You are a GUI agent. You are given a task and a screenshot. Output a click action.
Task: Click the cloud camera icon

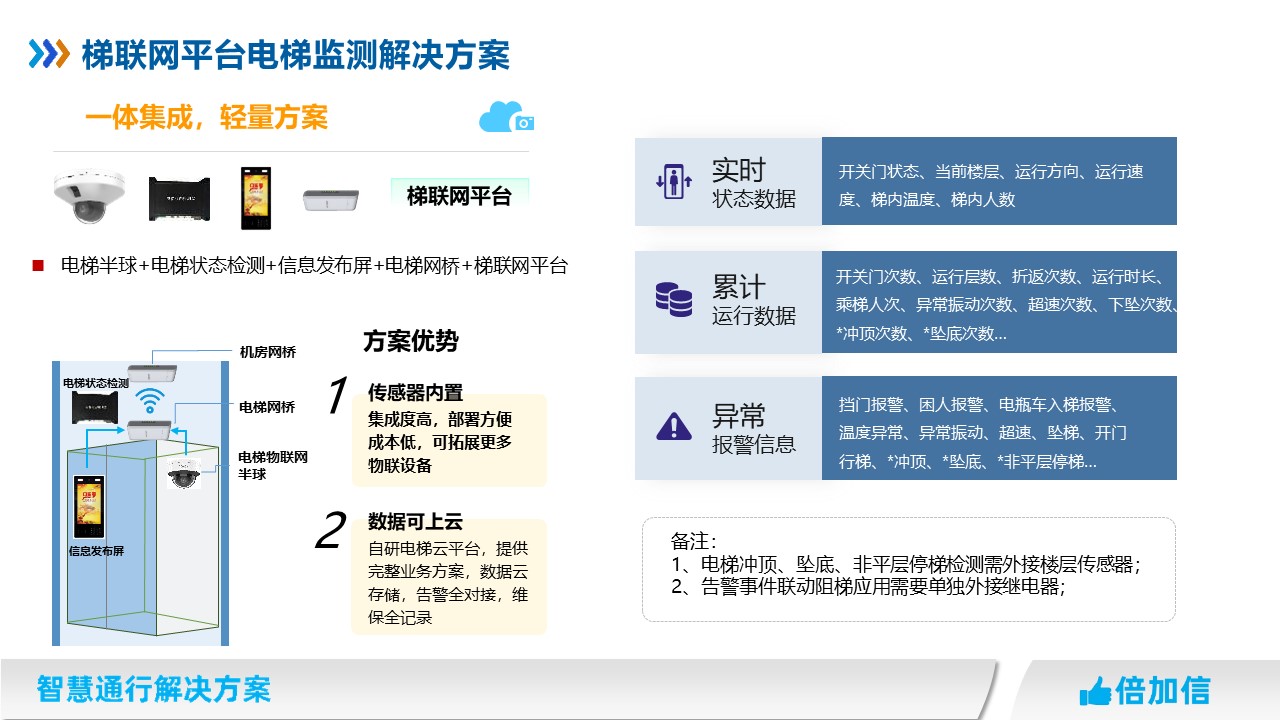point(506,117)
